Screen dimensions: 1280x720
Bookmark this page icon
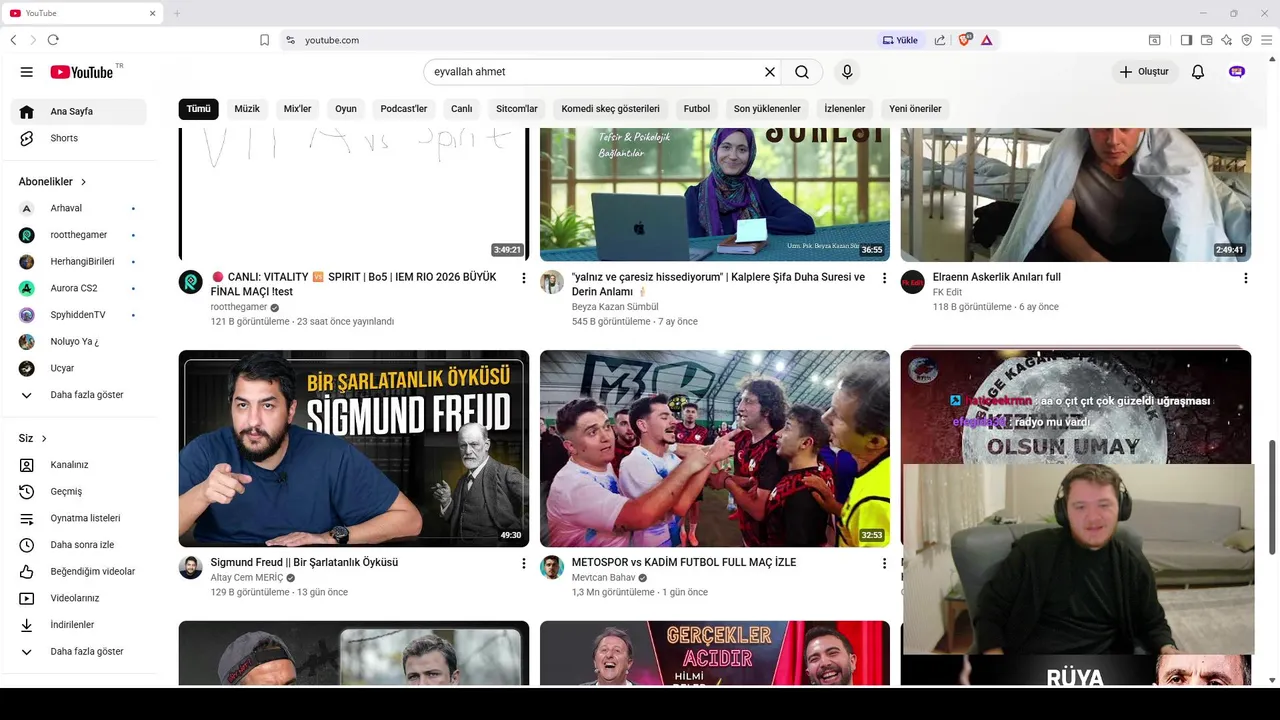pyautogui.click(x=264, y=40)
